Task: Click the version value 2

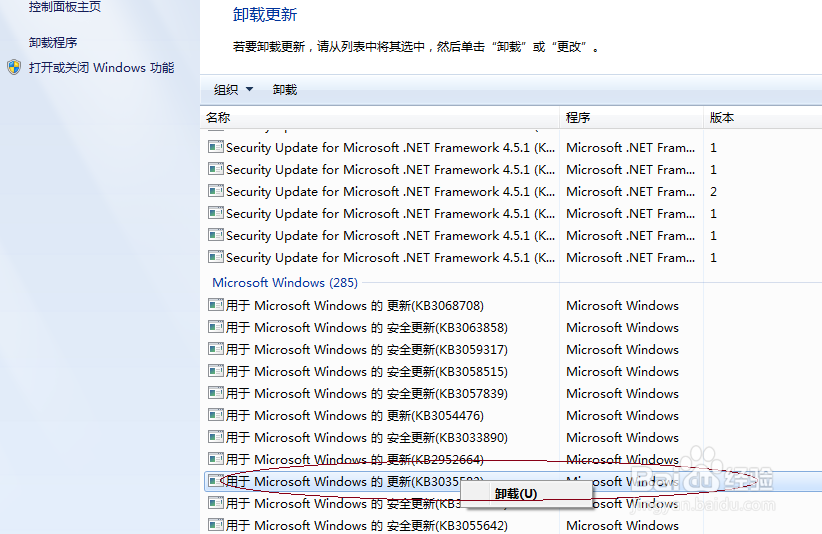Action: pos(713,191)
